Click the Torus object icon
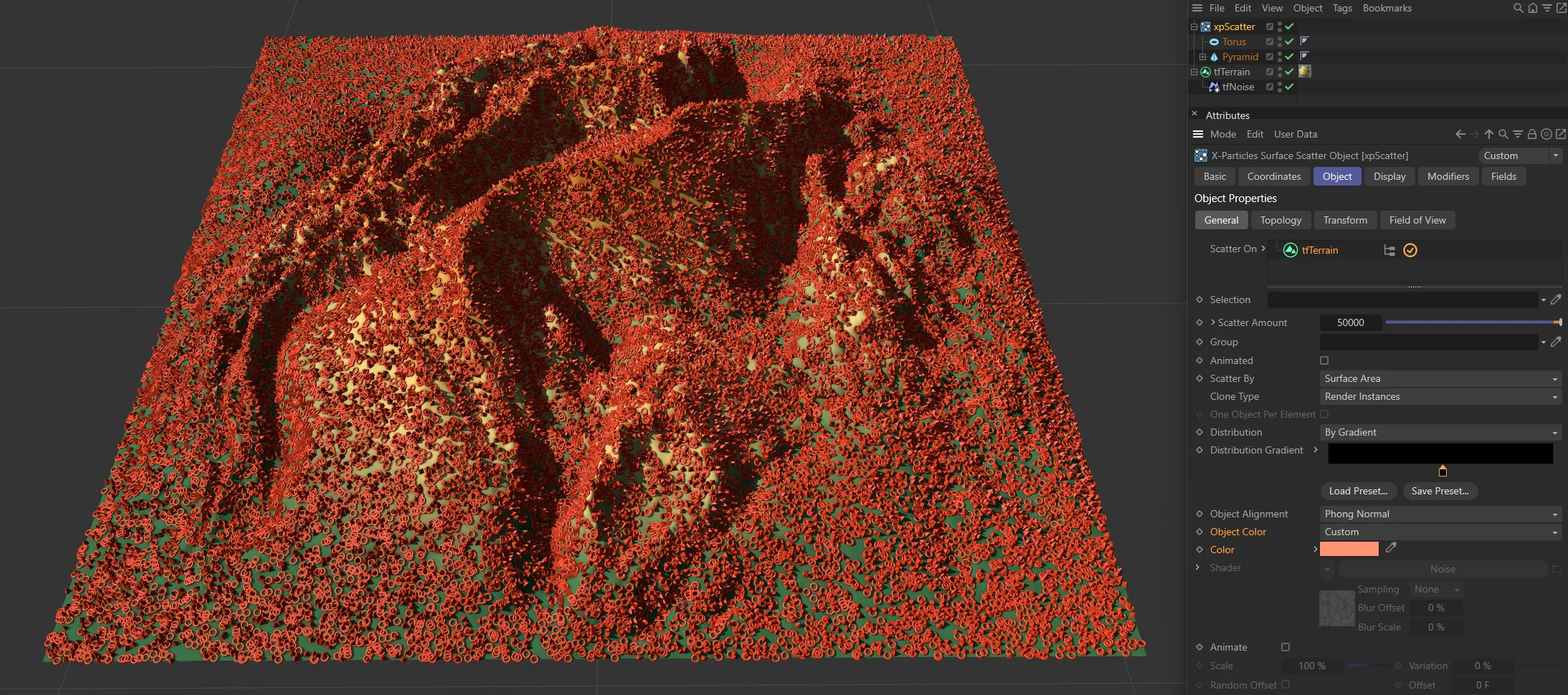Image resolution: width=1568 pixels, height=695 pixels. [x=1215, y=42]
